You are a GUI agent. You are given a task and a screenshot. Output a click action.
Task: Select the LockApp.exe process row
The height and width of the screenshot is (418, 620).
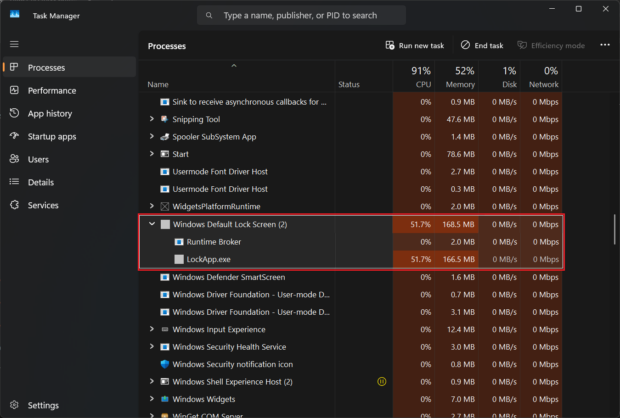[351, 259]
